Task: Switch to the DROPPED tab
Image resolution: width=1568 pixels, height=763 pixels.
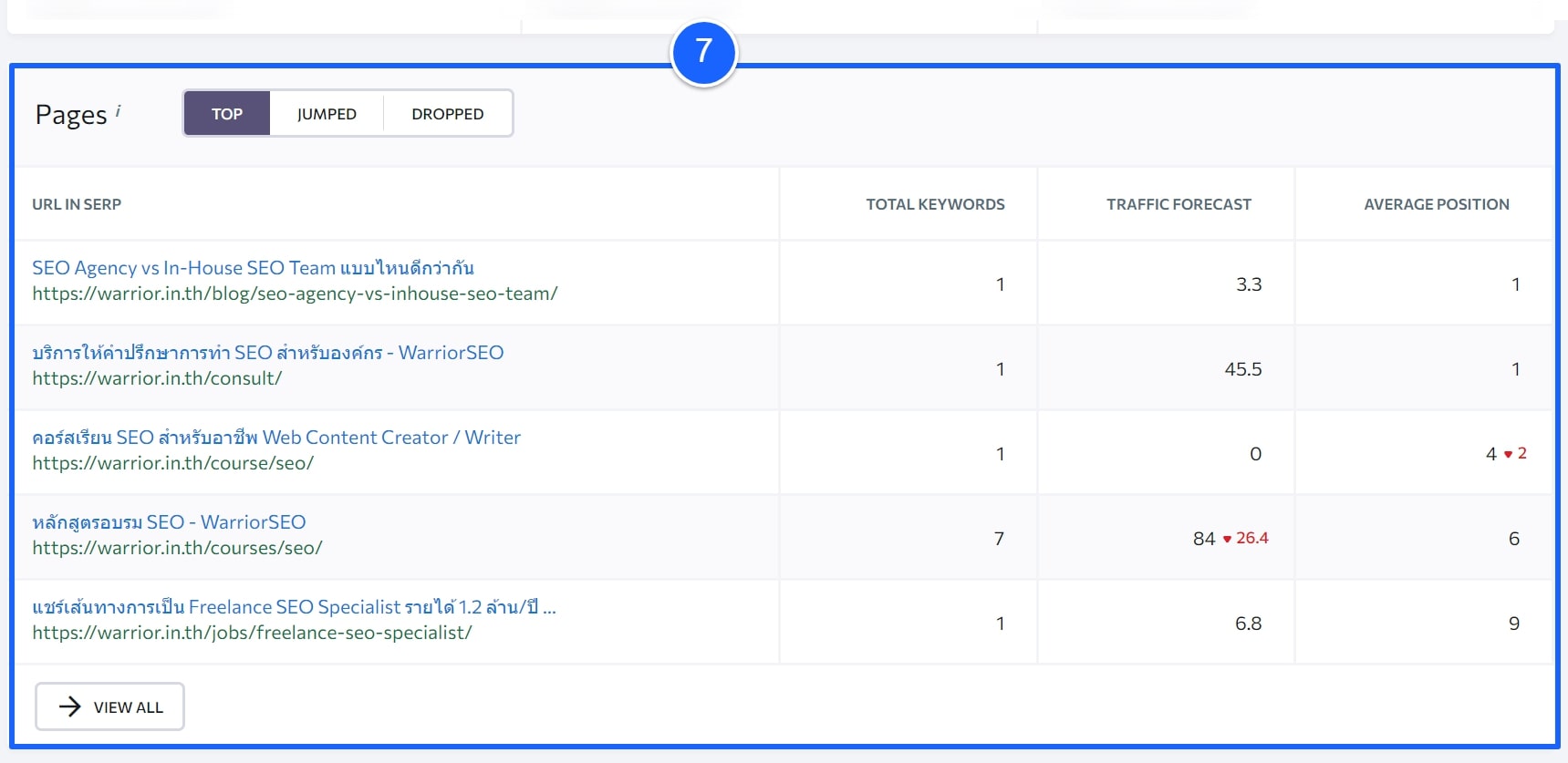Action: tap(448, 114)
